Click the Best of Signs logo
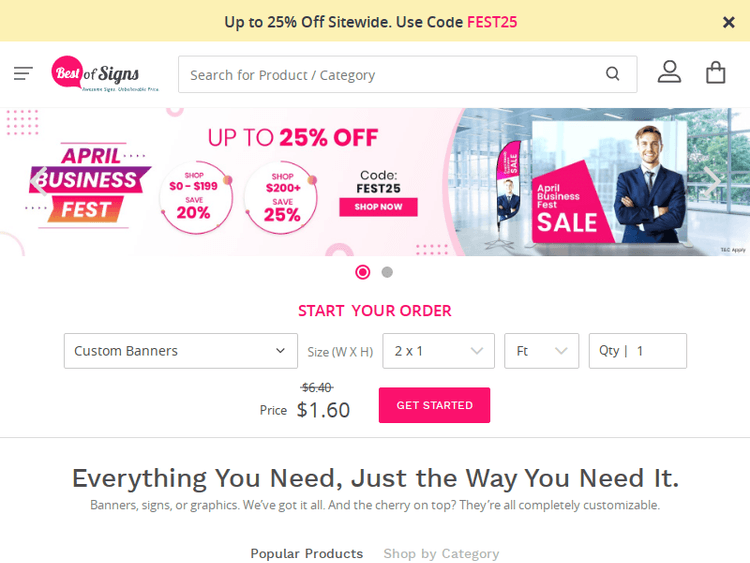 pos(98,74)
